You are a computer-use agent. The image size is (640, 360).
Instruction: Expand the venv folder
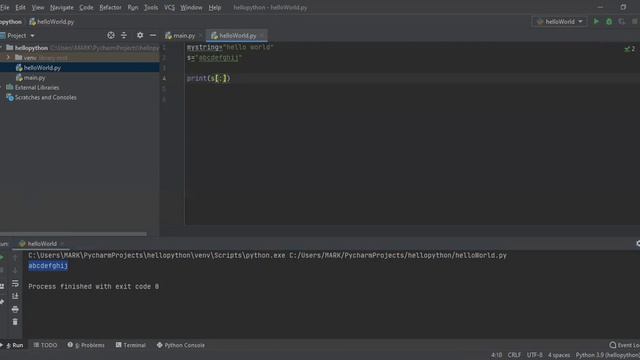8,58
